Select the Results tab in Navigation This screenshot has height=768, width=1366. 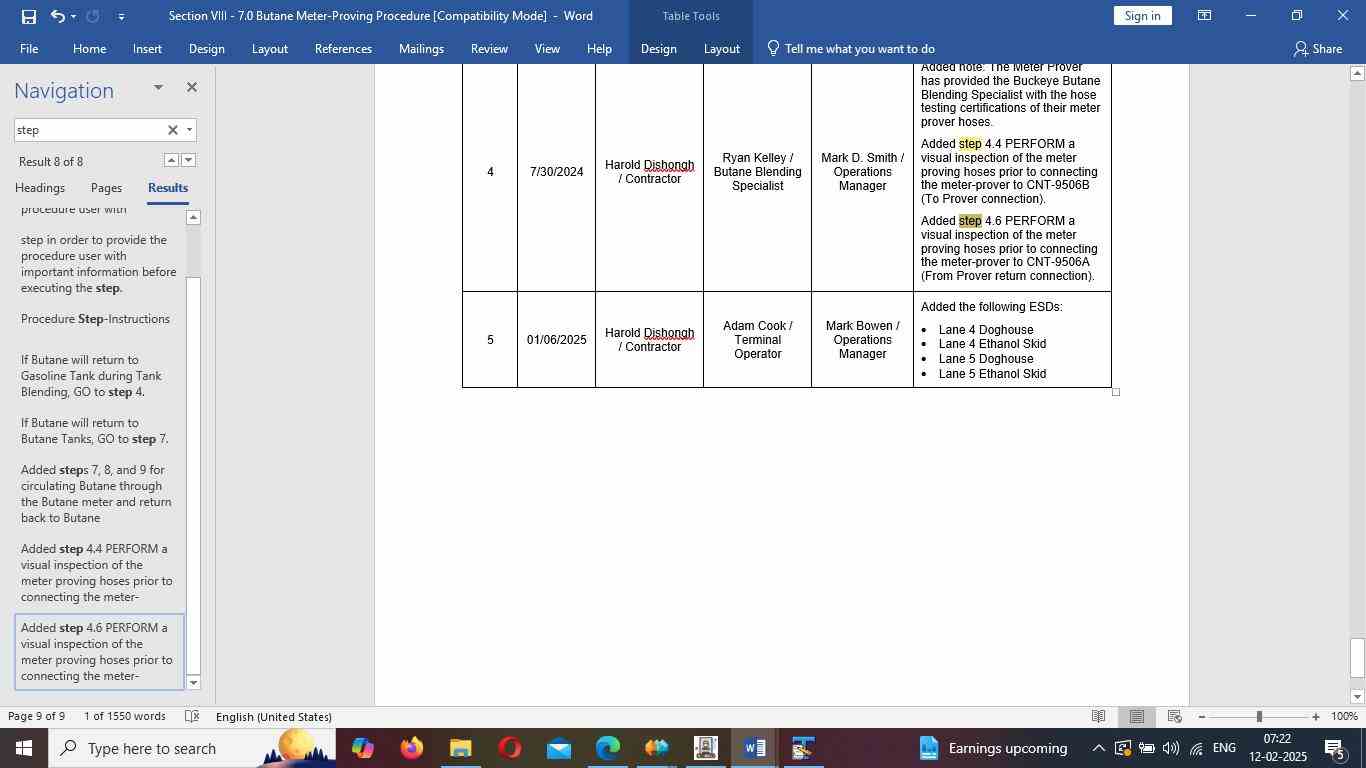pyautogui.click(x=168, y=188)
